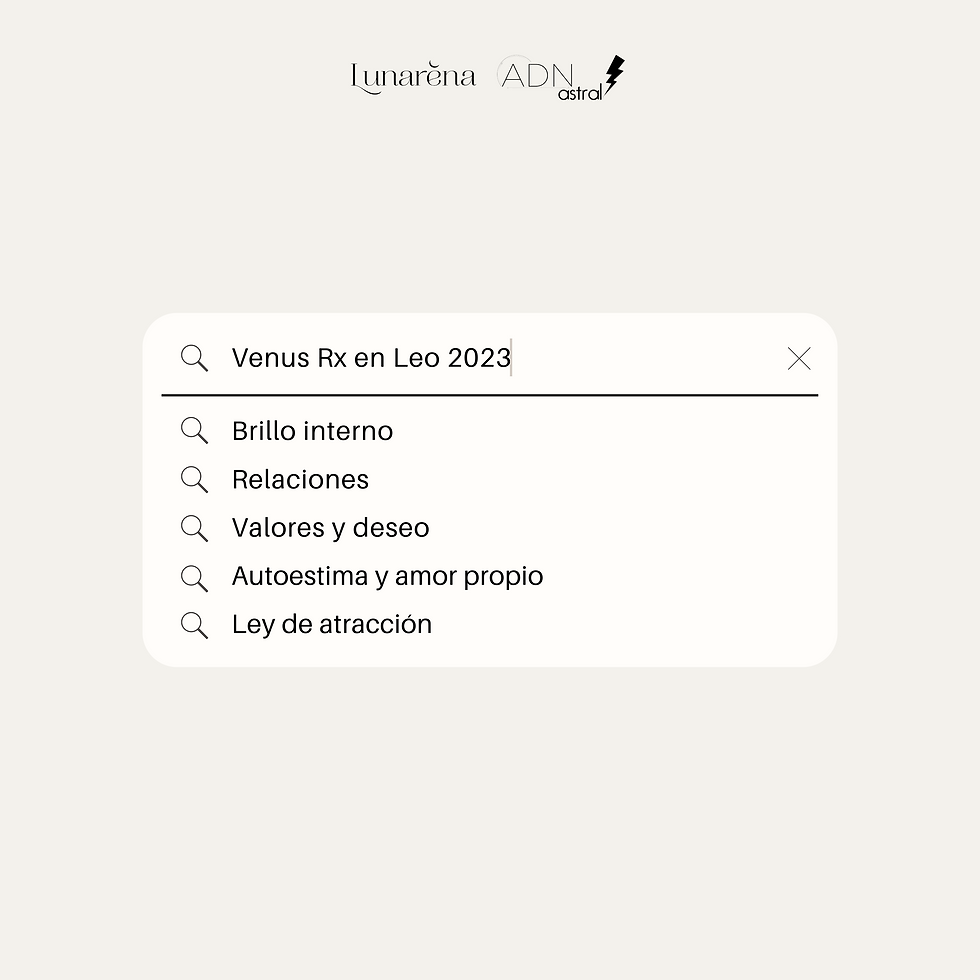Screen dimensions: 980x980
Task: Click the magnifier icon beside Venus Rx query
Action: click(194, 358)
